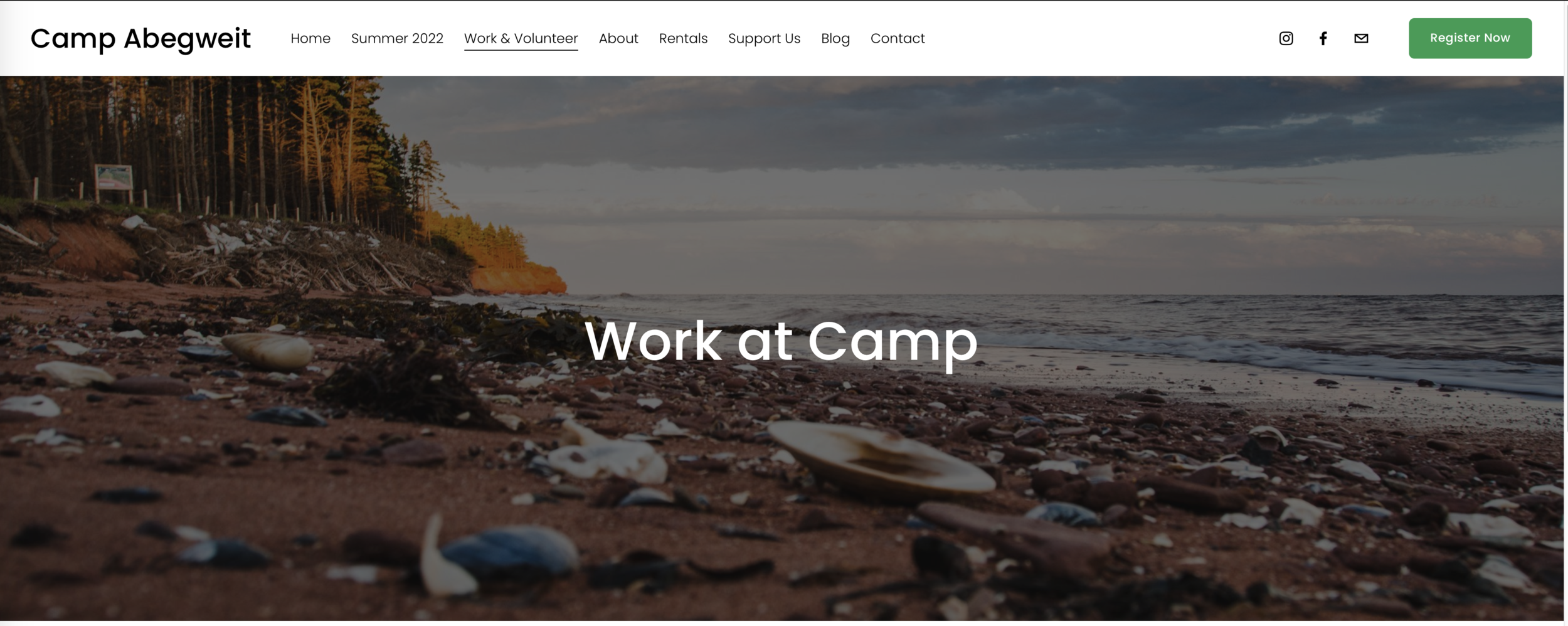1568x626 pixels.
Task: Click the green Register Now button
Action: (x=1470, y=38)
